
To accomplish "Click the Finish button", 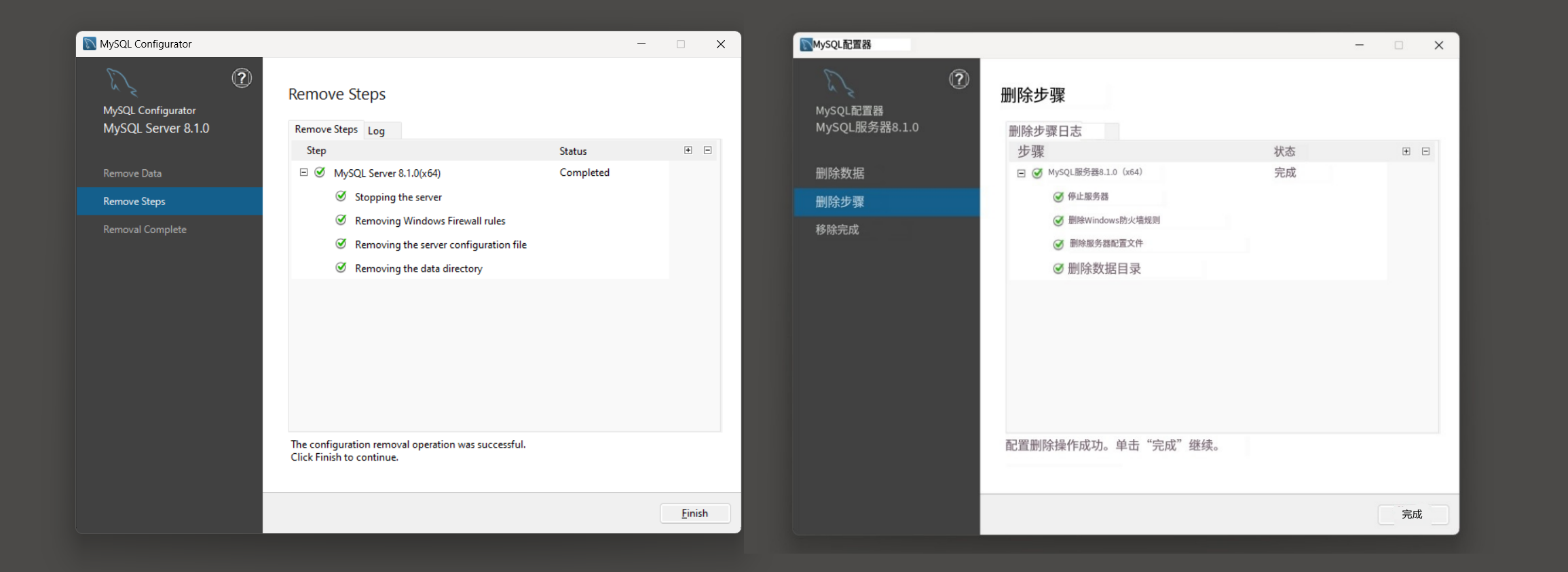I will 695,514.
